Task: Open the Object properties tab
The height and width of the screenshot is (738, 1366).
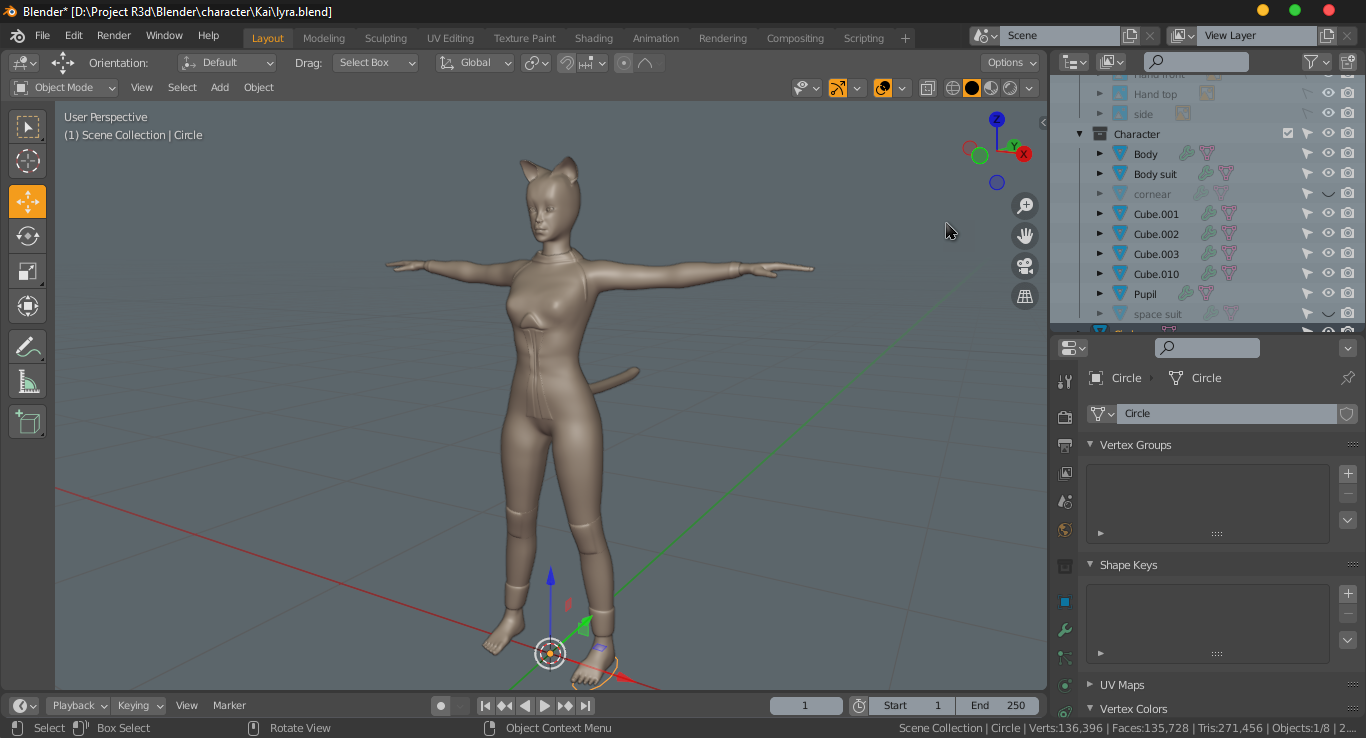Action: pos(1065,601)
